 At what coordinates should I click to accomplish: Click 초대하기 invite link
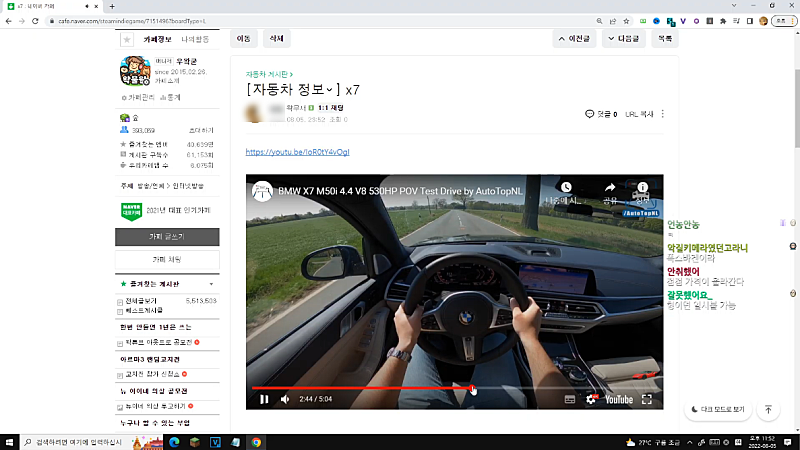coord(201,131)
